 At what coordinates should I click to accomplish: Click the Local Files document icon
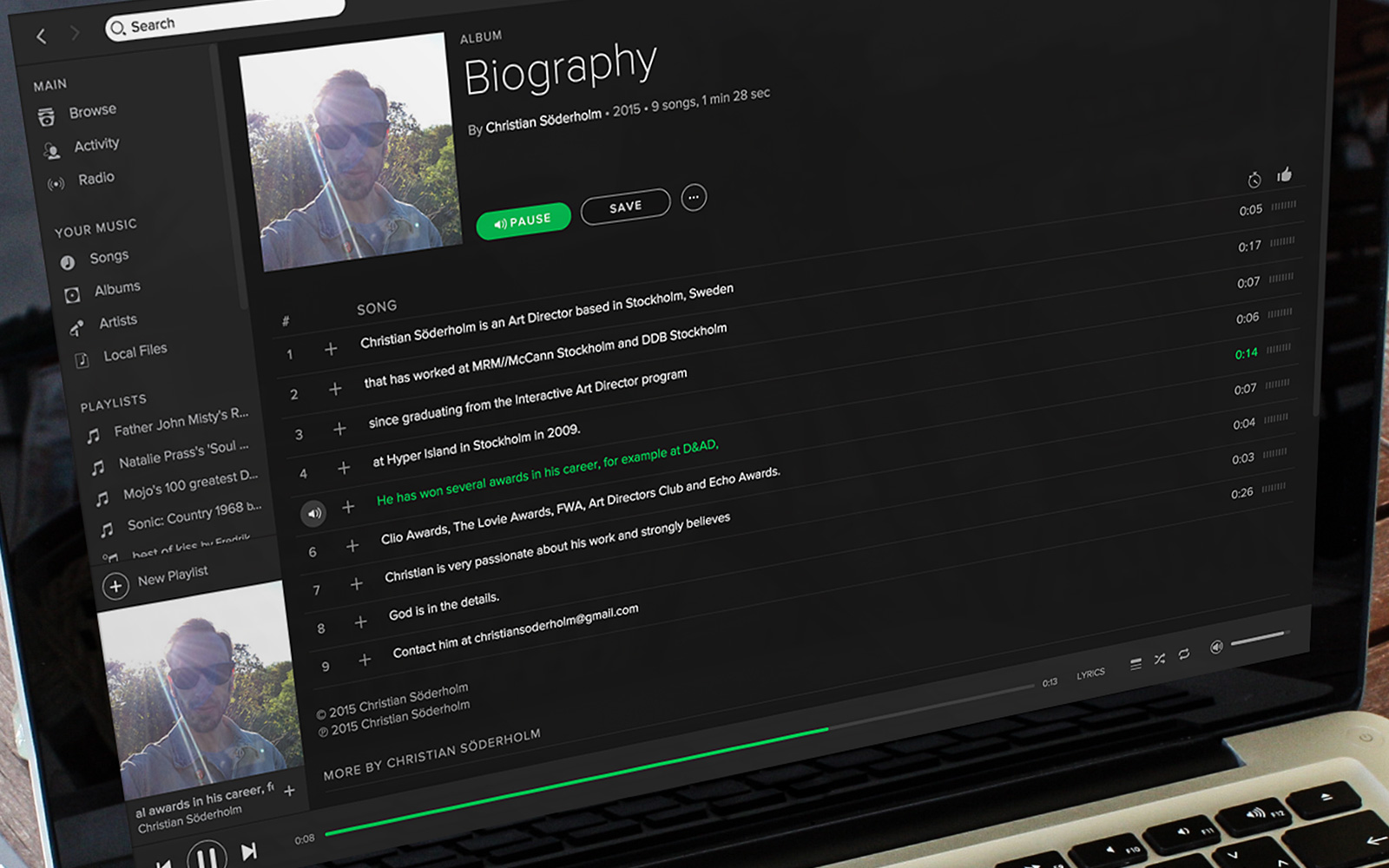click(82, 359)
